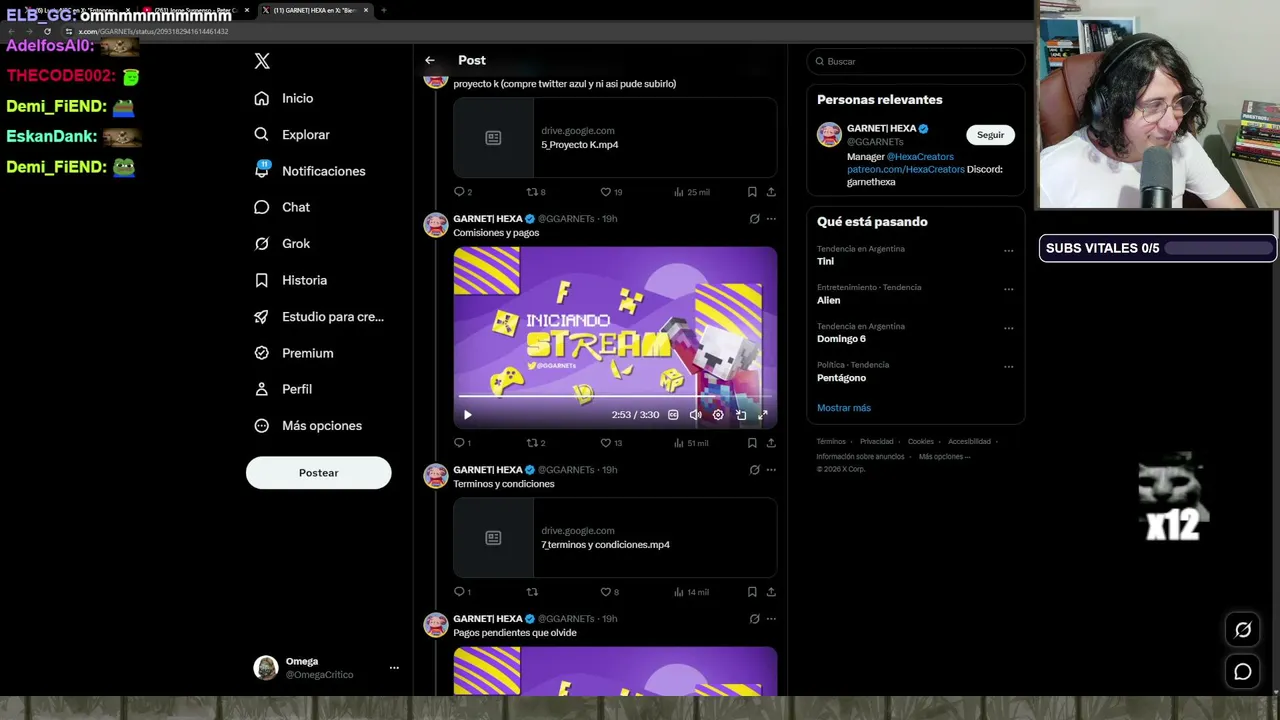The height and width of the screenshot is (720, 1280).
Task: Reply to the Comisiones y pagos post
Action: [460, 442]
